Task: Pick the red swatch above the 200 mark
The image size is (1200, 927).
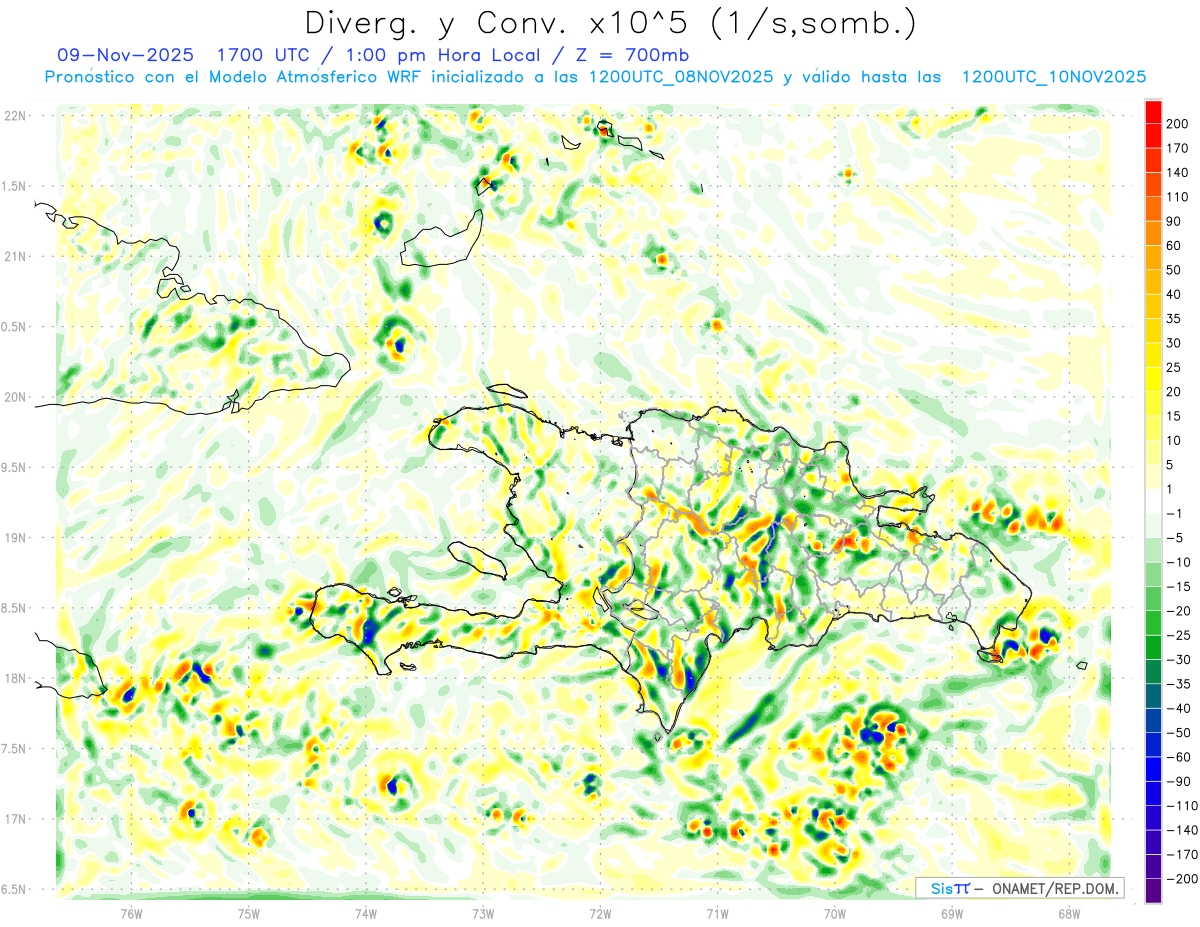Action: tap(1153, 112)
